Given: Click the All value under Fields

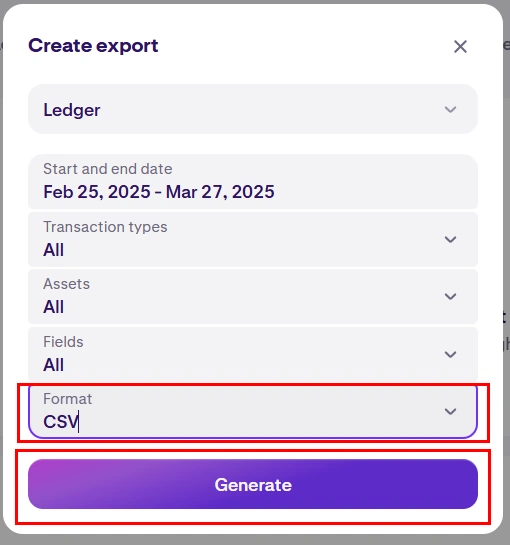Looking at the screenshot, I should coord(53,365).
